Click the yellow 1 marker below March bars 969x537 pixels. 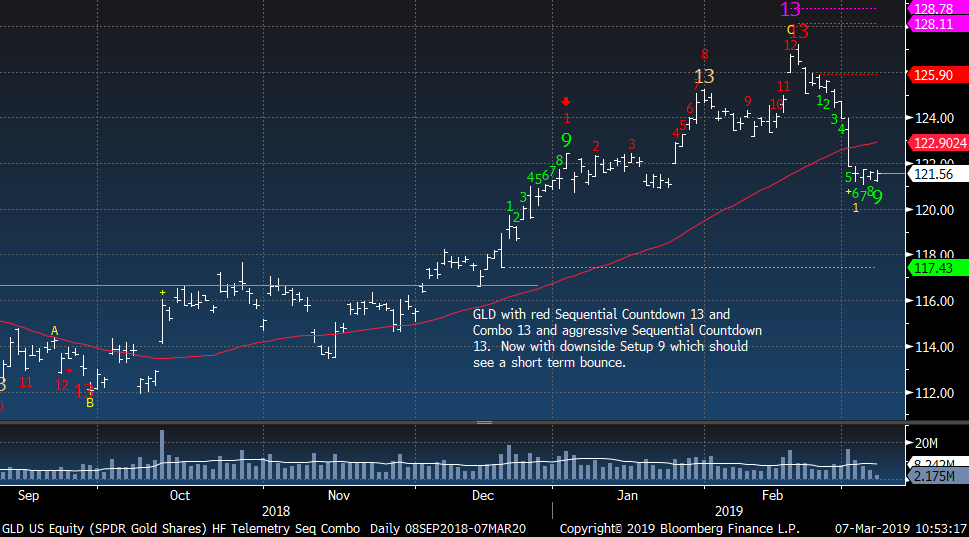(855, 208)
